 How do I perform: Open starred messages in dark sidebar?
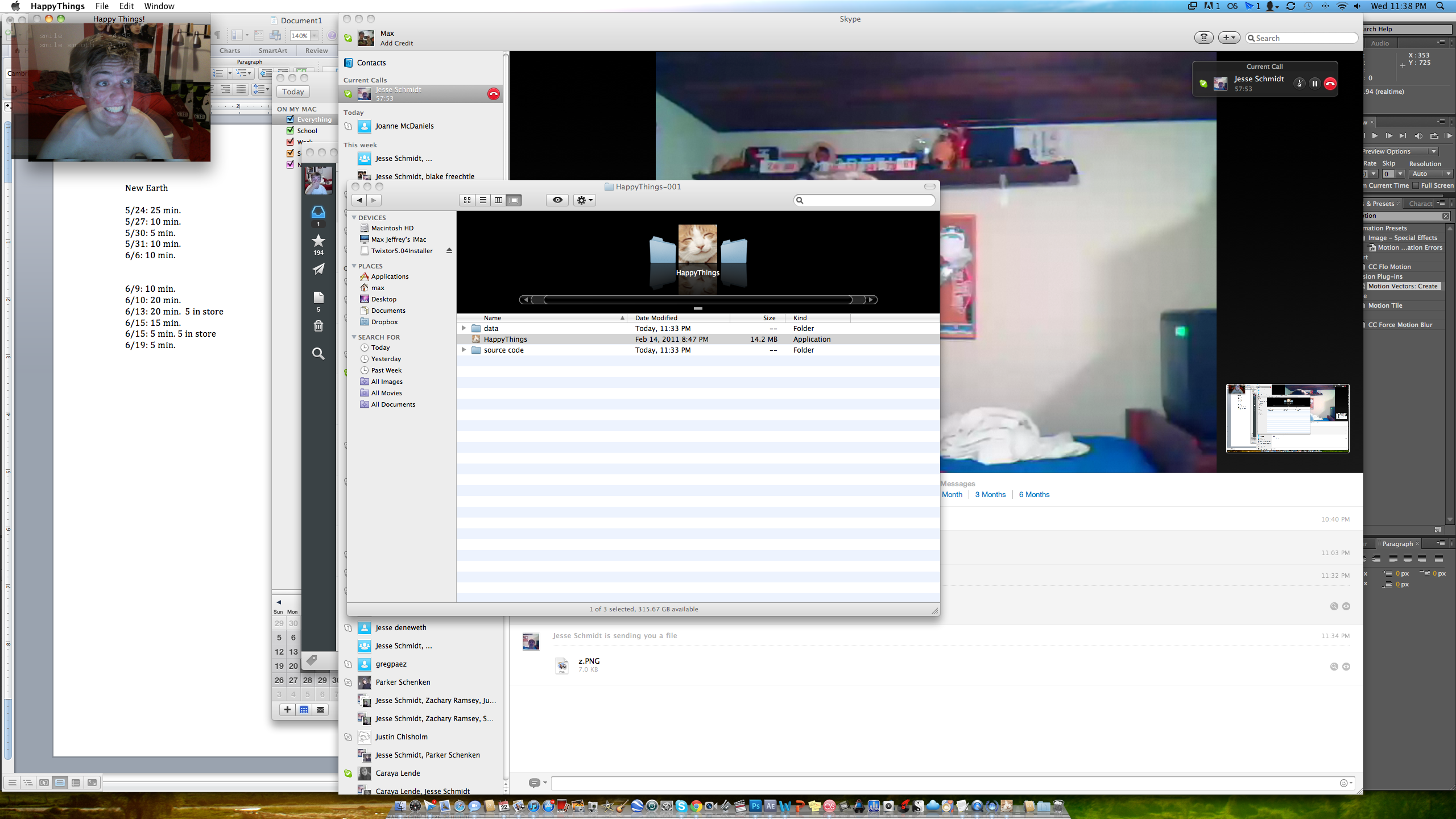point(318,241)
